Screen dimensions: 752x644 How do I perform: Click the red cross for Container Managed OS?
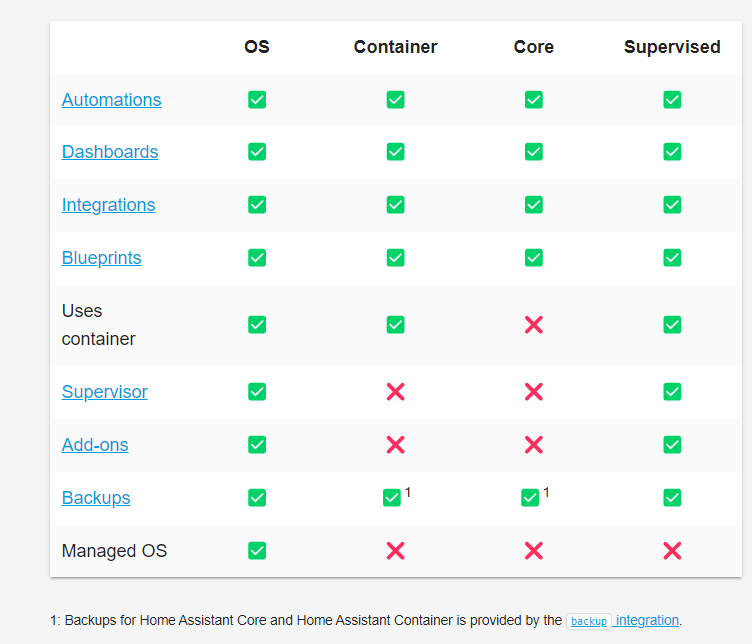point(395,551)
